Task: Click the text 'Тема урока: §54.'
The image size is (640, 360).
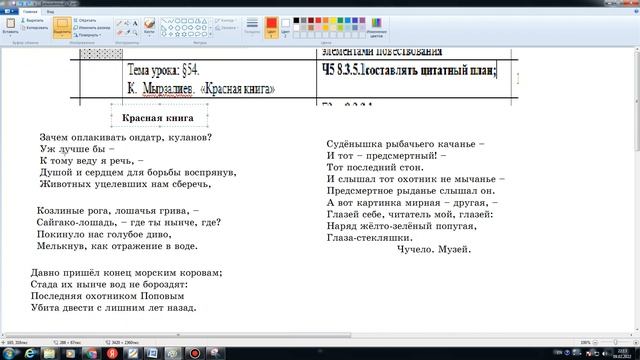Action: point(163,71)
